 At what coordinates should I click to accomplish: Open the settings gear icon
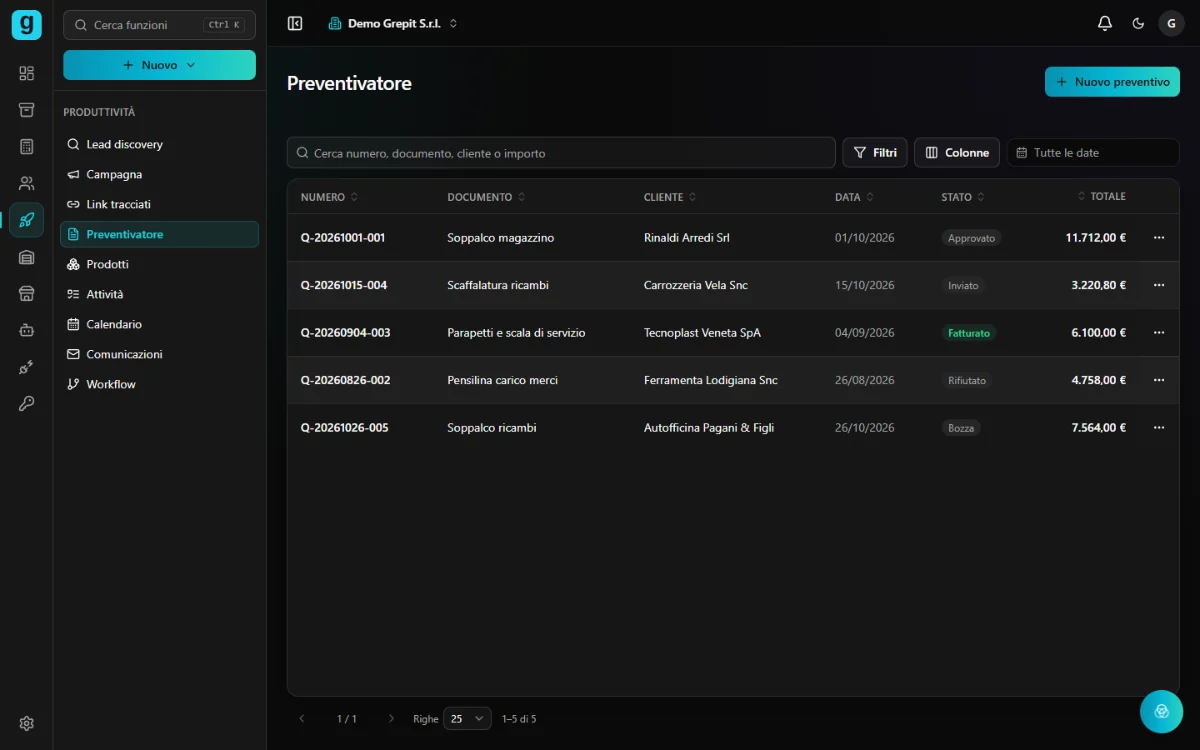pyautogui.click(x=27, y=723)
